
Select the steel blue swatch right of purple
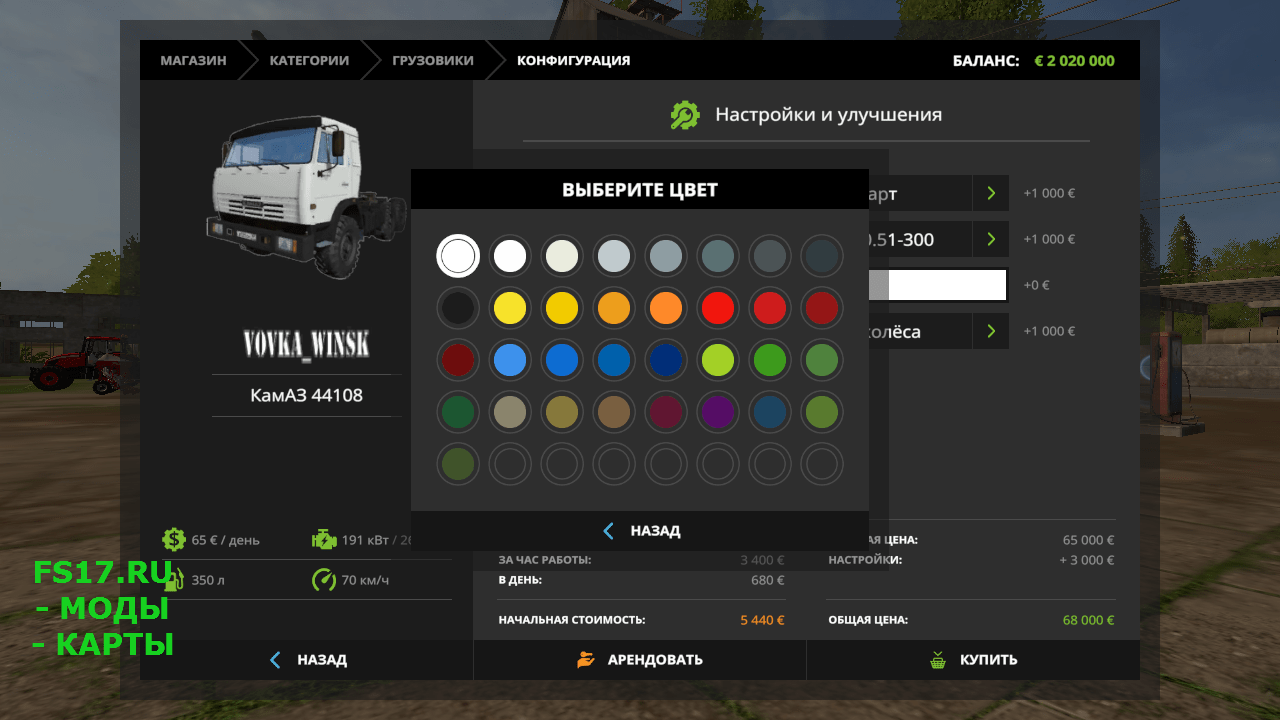coord(770,412)
